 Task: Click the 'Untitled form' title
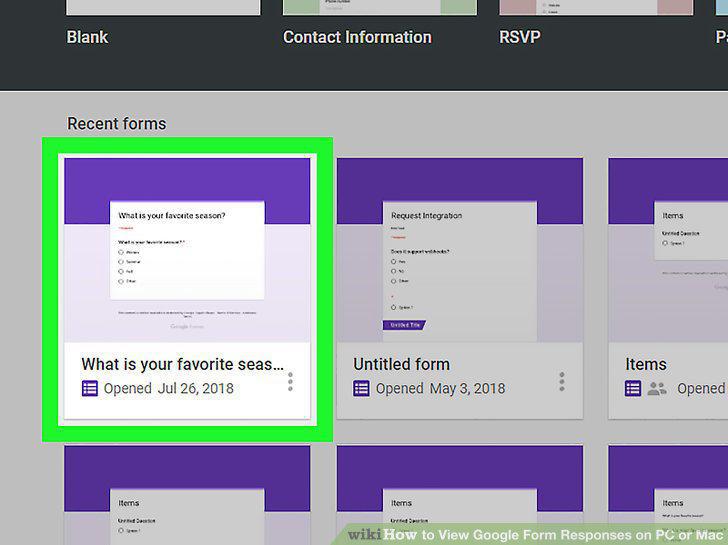(x=402, y=364)
